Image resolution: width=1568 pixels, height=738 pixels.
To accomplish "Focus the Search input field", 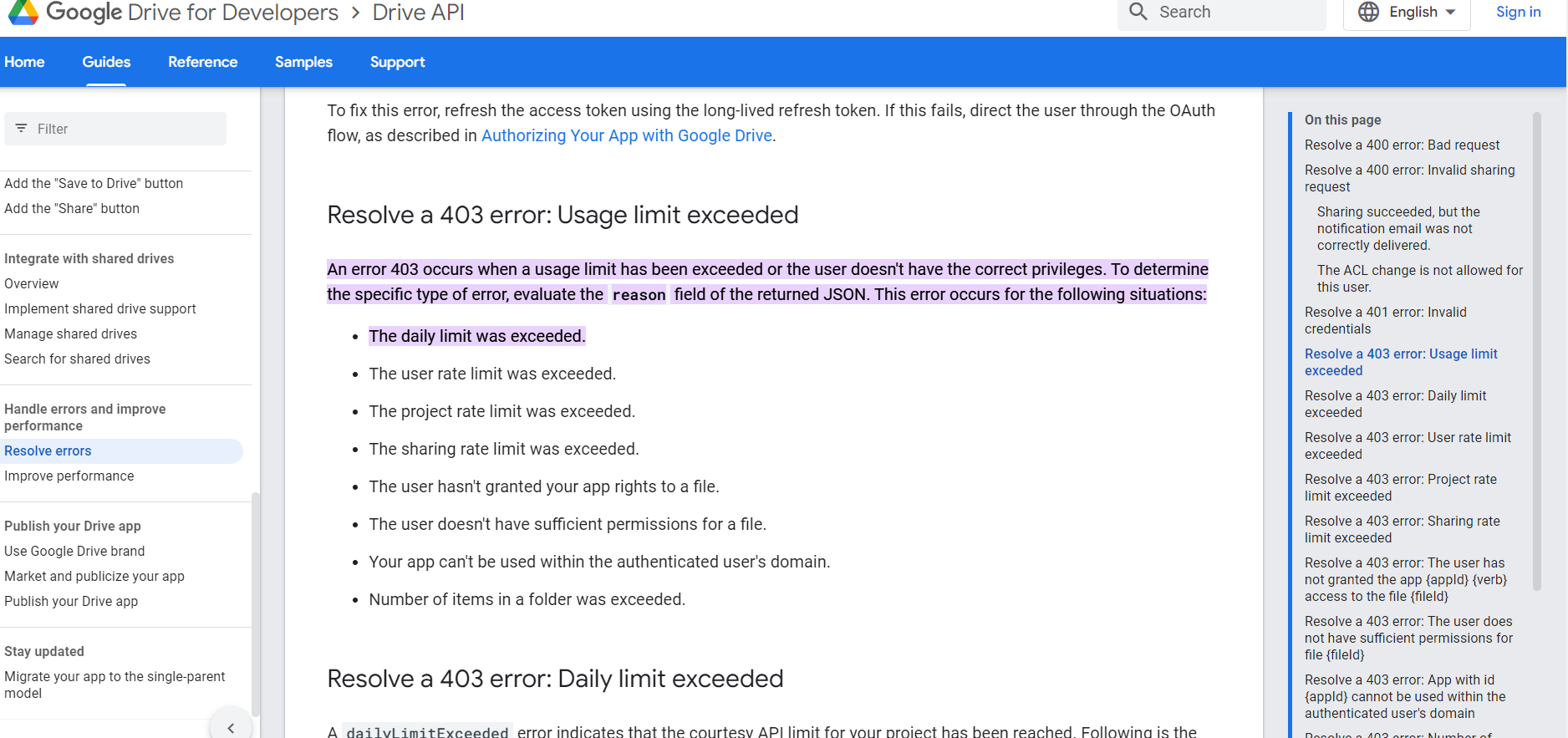I will (1222, 13).
